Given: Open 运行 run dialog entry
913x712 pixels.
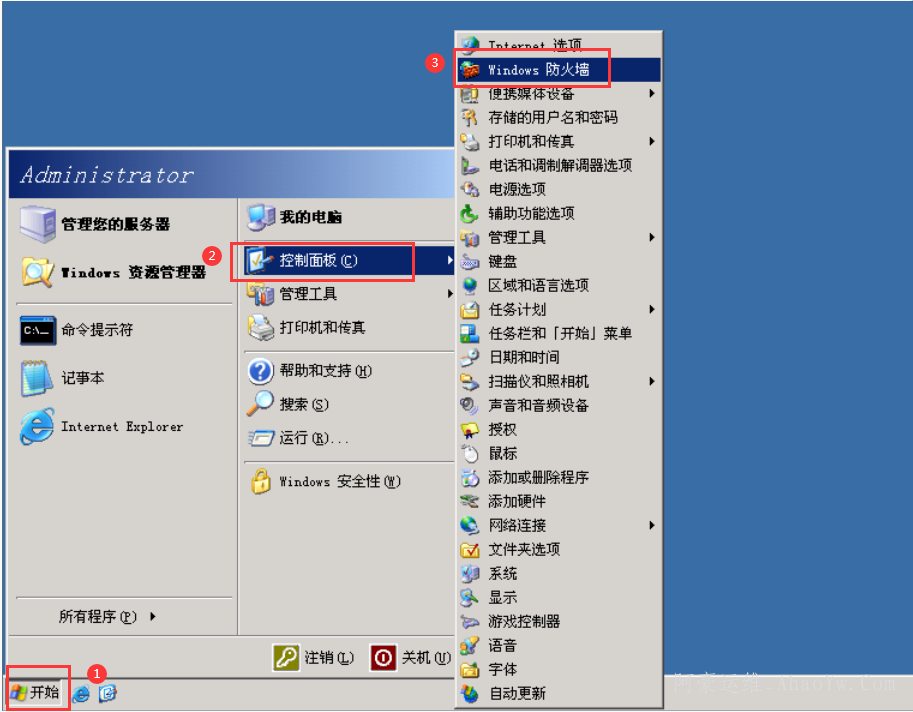Looking at the screenshot, I should point(348,438).
